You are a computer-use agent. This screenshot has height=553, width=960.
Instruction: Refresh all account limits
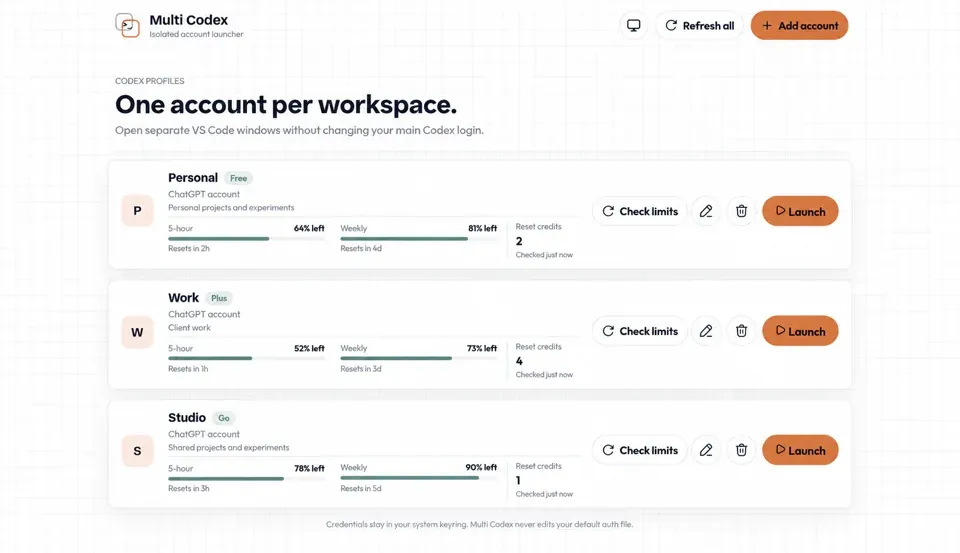(x=699, y=26)
